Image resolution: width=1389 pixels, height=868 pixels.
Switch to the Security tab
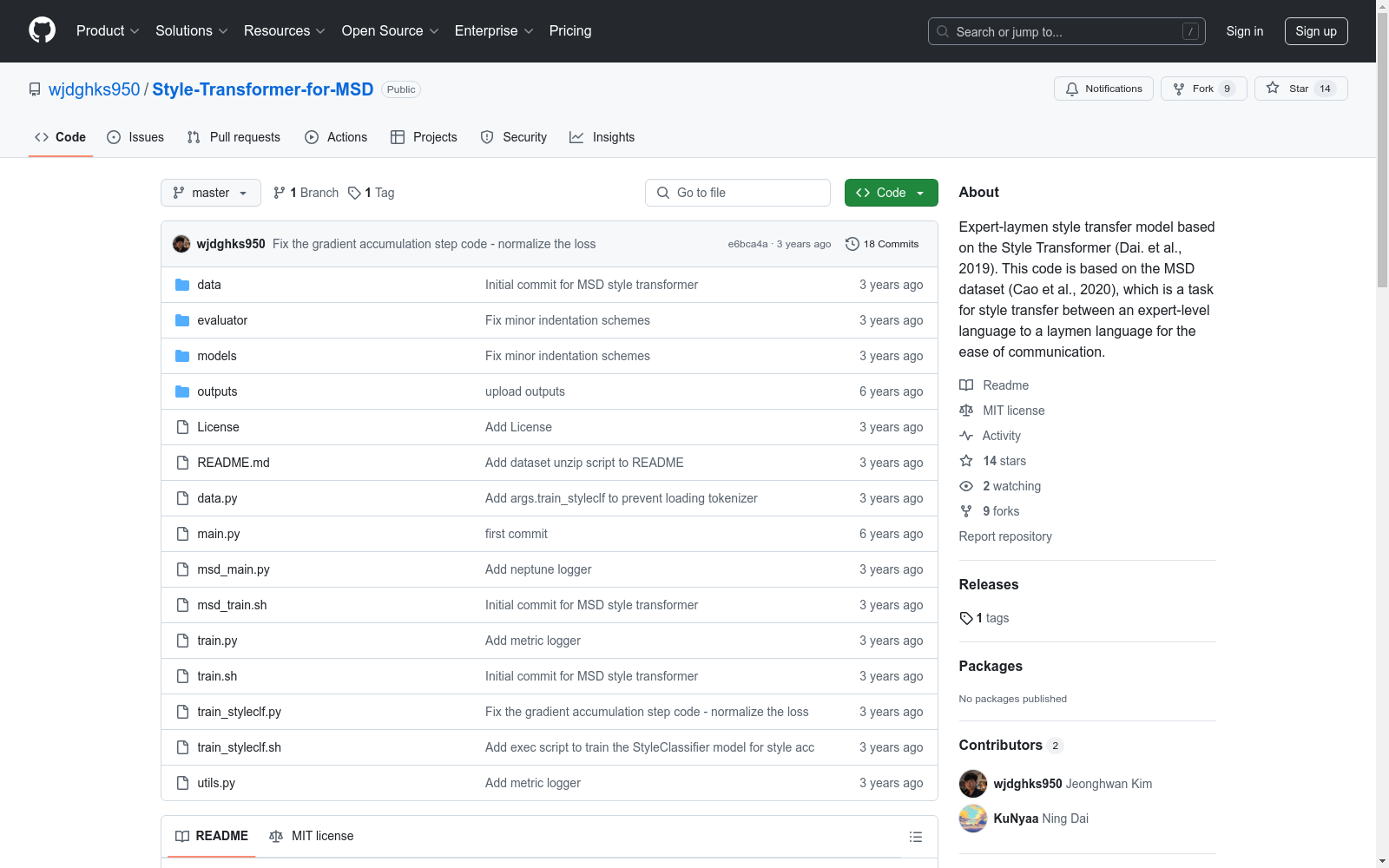(514, 137)
